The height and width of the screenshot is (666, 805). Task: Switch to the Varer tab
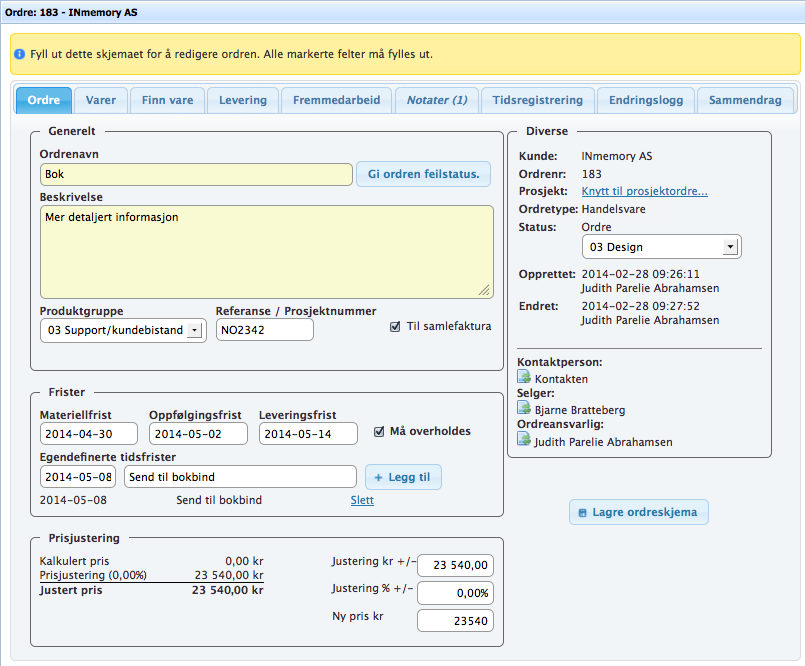[100, 100]
